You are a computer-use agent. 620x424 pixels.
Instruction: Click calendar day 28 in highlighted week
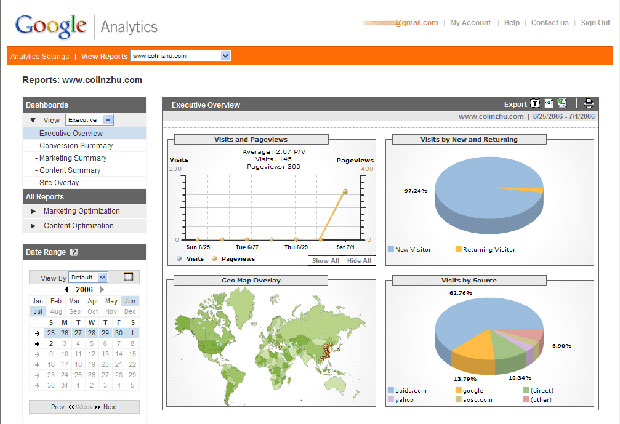(x=92, y=333)
